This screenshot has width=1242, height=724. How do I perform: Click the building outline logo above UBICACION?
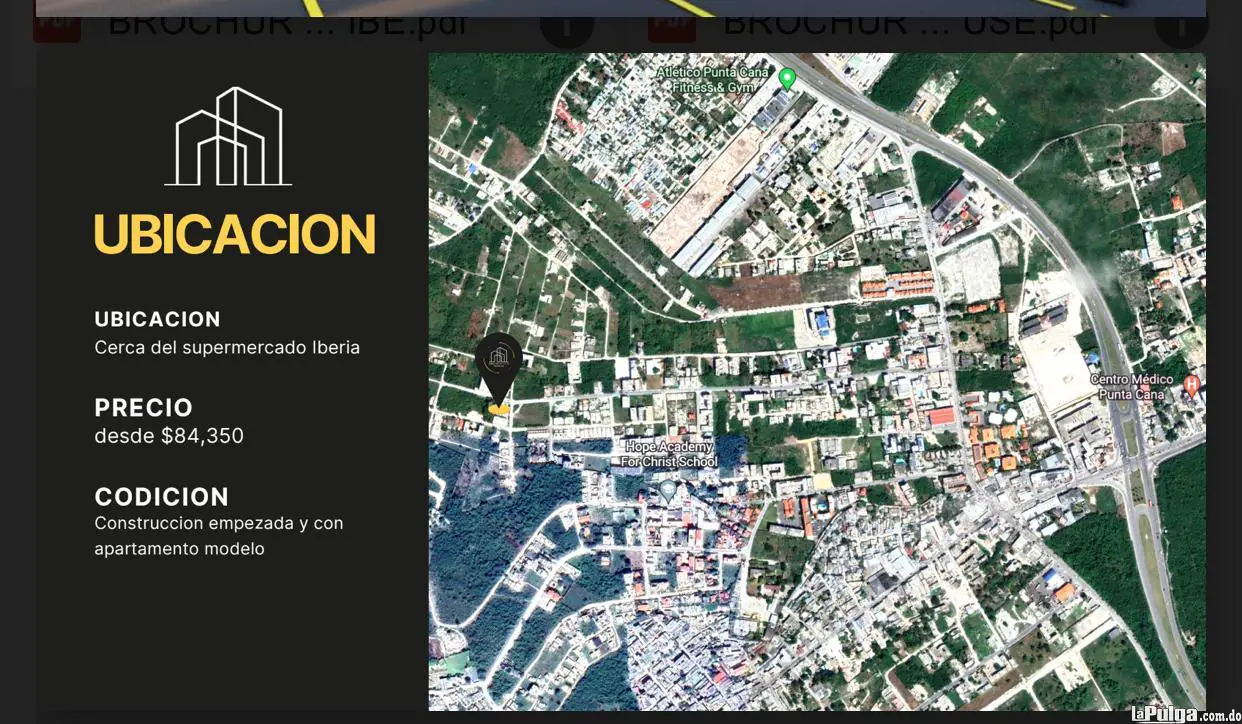(x=229, y=136)
